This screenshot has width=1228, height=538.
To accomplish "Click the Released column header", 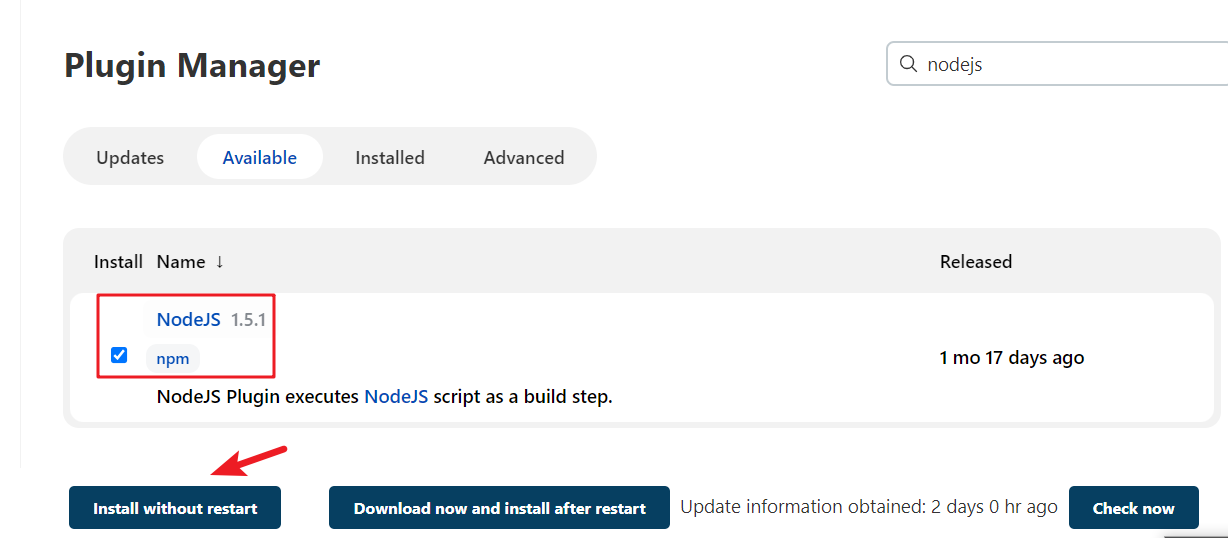I will pos(976,262).
